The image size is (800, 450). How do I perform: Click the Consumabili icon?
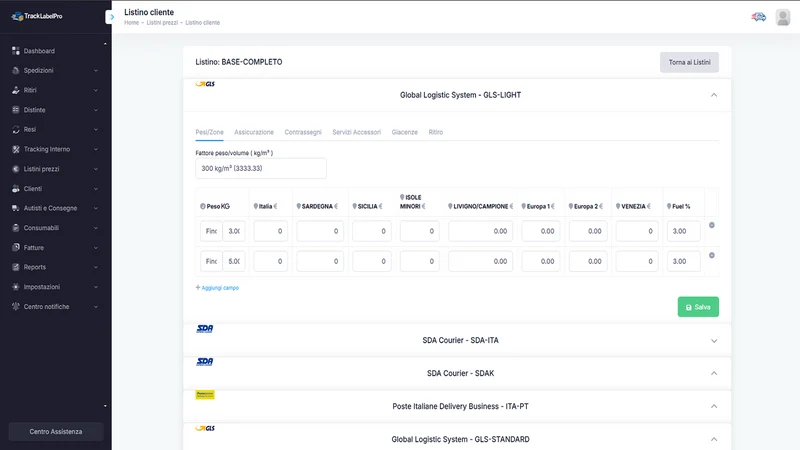16,228
